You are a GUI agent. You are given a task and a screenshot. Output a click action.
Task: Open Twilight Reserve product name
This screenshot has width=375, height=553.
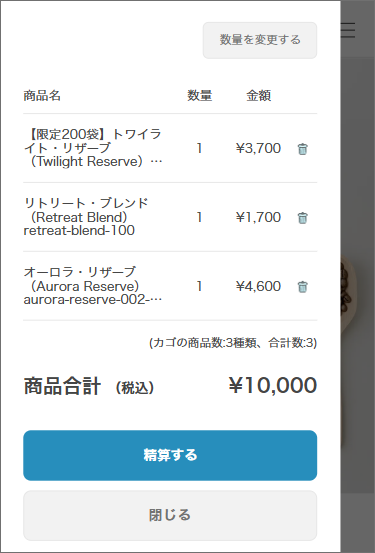(x=93, y=148)
